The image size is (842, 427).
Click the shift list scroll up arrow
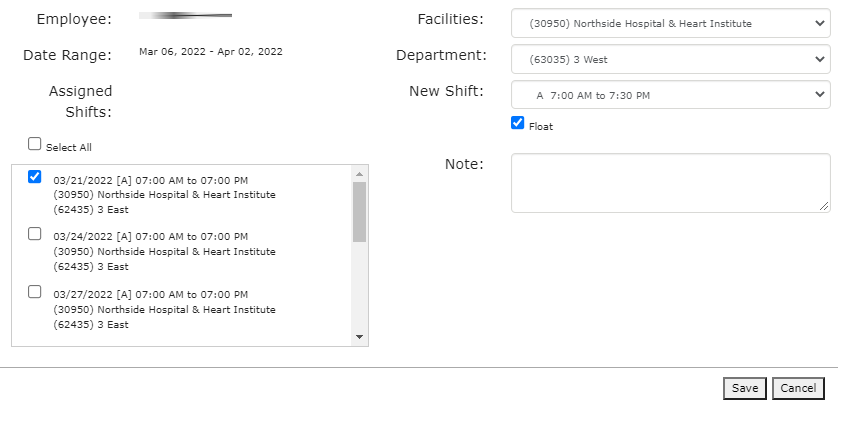[x=360, y=174]
